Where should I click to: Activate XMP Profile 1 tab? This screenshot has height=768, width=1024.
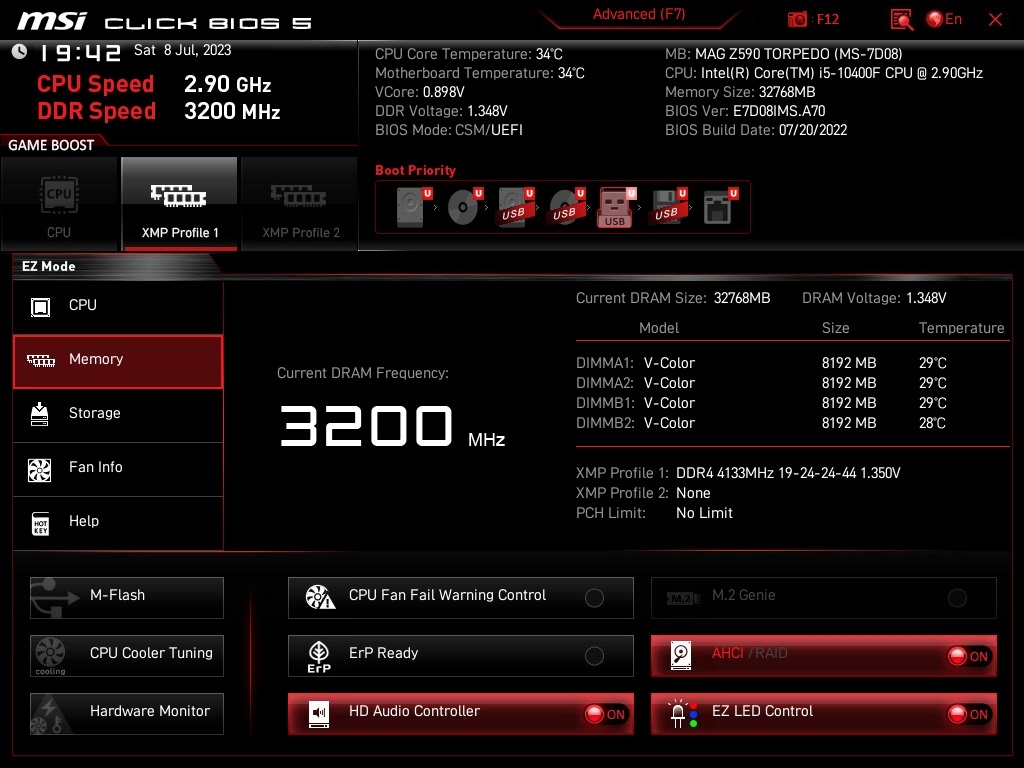[180, 204]
